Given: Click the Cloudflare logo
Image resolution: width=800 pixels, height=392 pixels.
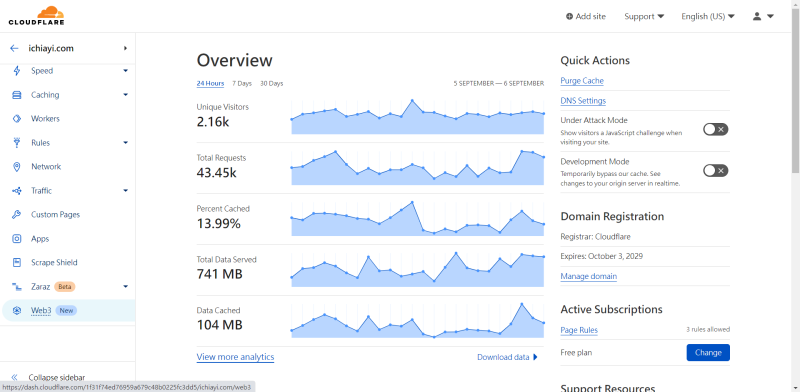Looking at the screenshot, I should tap(36, 16).
